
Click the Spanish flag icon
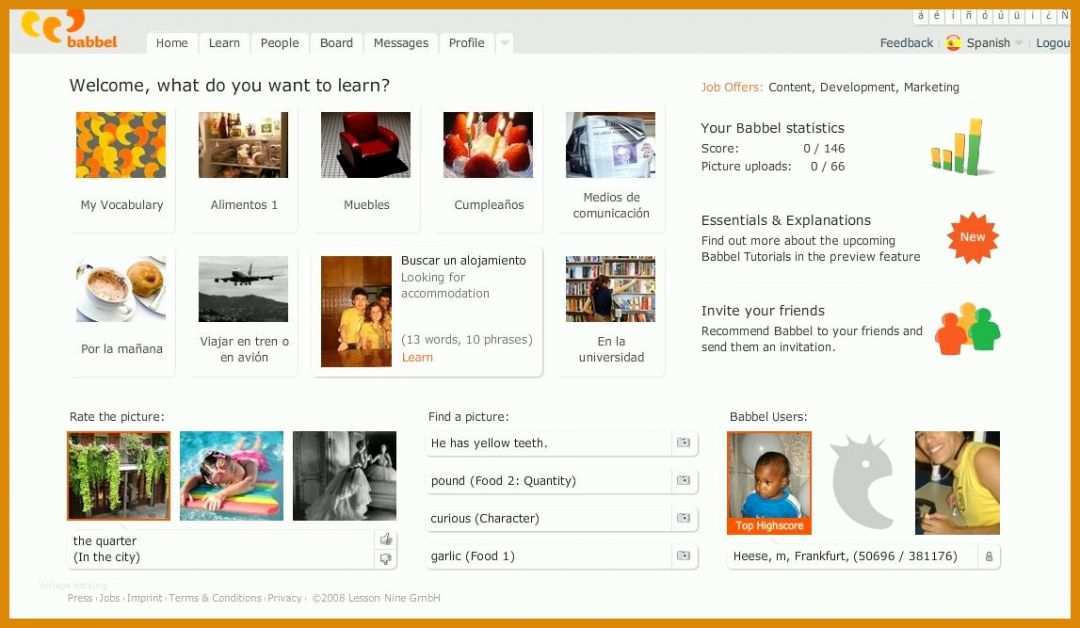[953, 43]
